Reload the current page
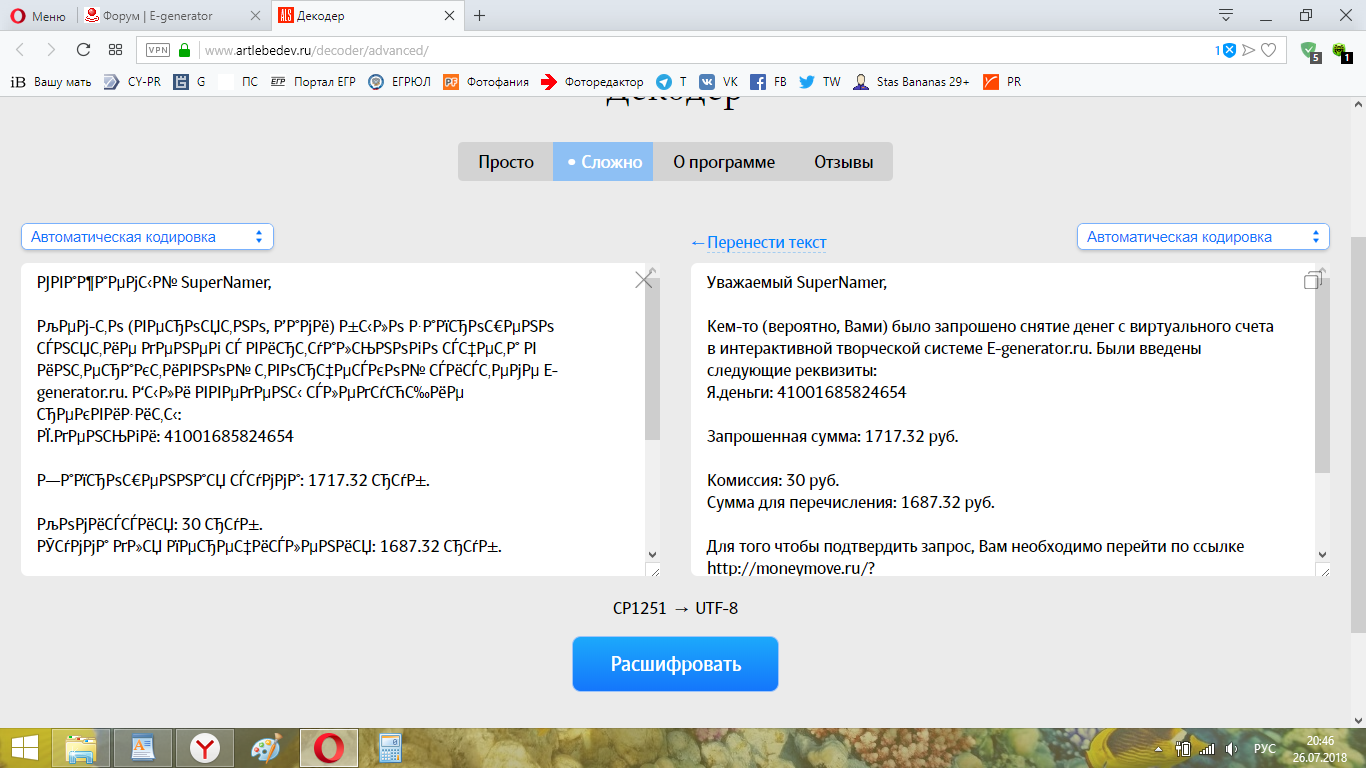Screen dimensions: 1366x768 tap(83, 50)
